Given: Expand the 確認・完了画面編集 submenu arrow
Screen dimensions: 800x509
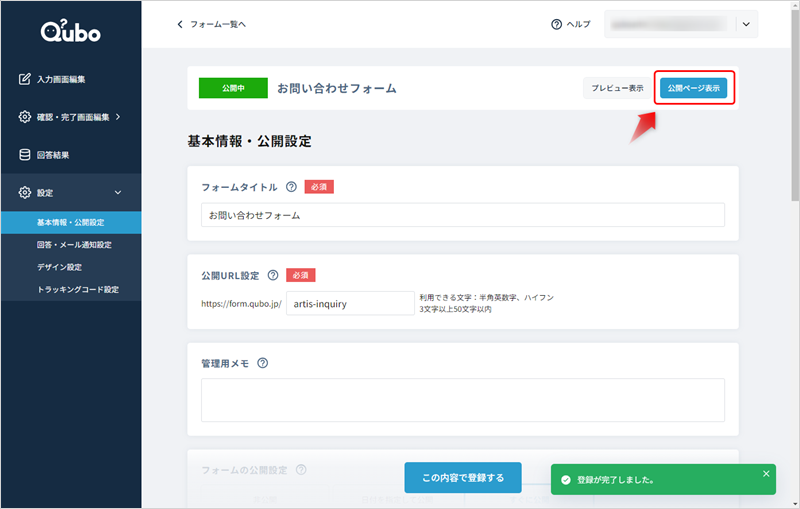Looking at the screenshot, I should click(118, 117).
